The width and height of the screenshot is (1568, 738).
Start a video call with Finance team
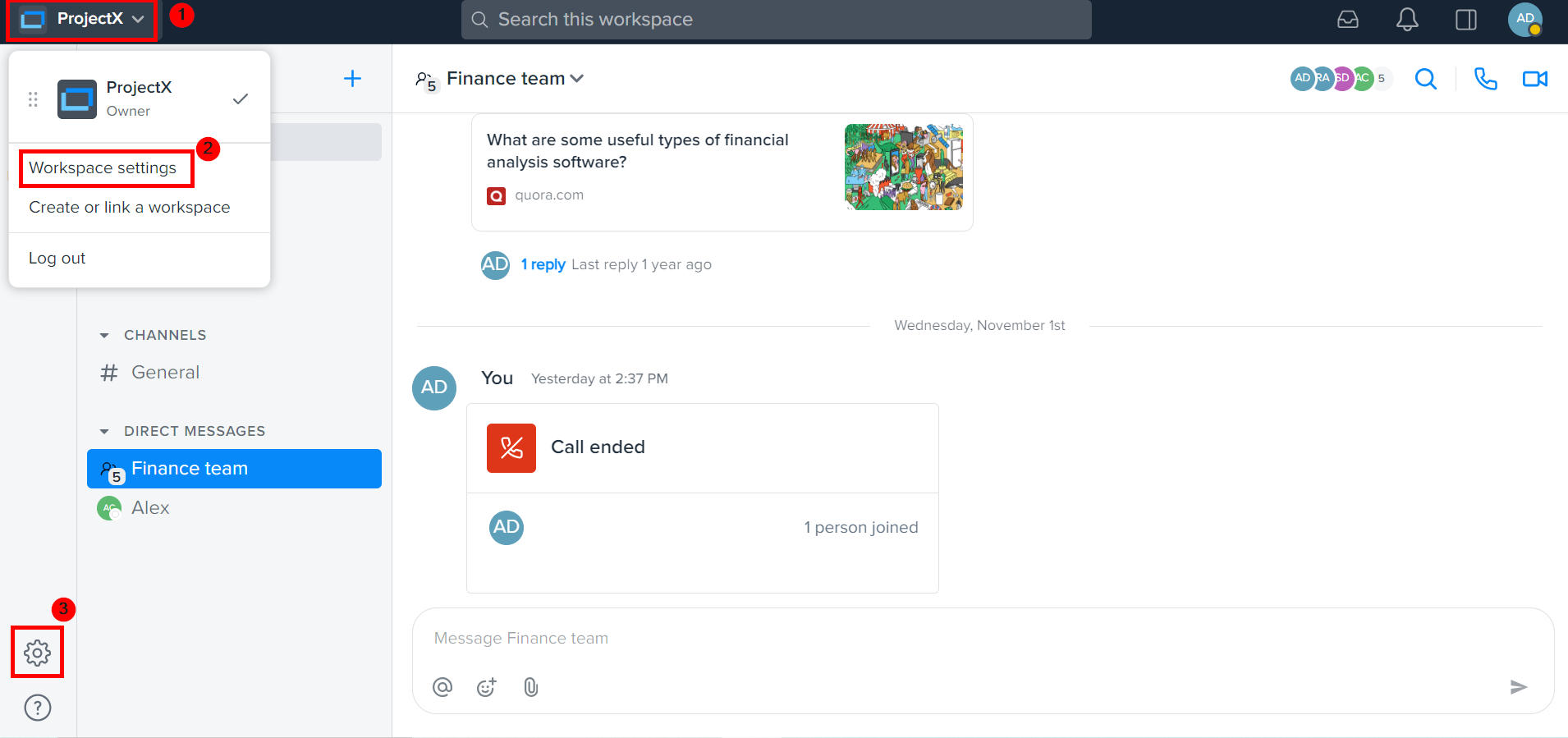1534,79
